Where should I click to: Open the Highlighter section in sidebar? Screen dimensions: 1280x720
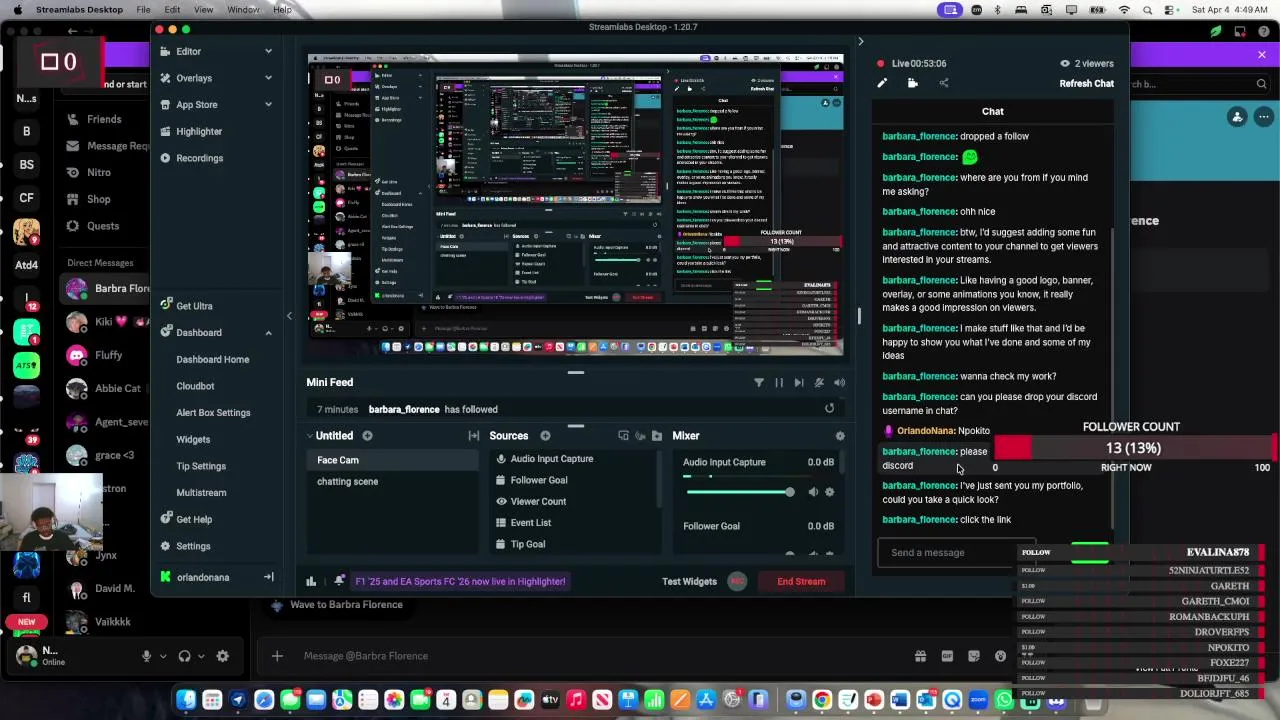[198, 131]
